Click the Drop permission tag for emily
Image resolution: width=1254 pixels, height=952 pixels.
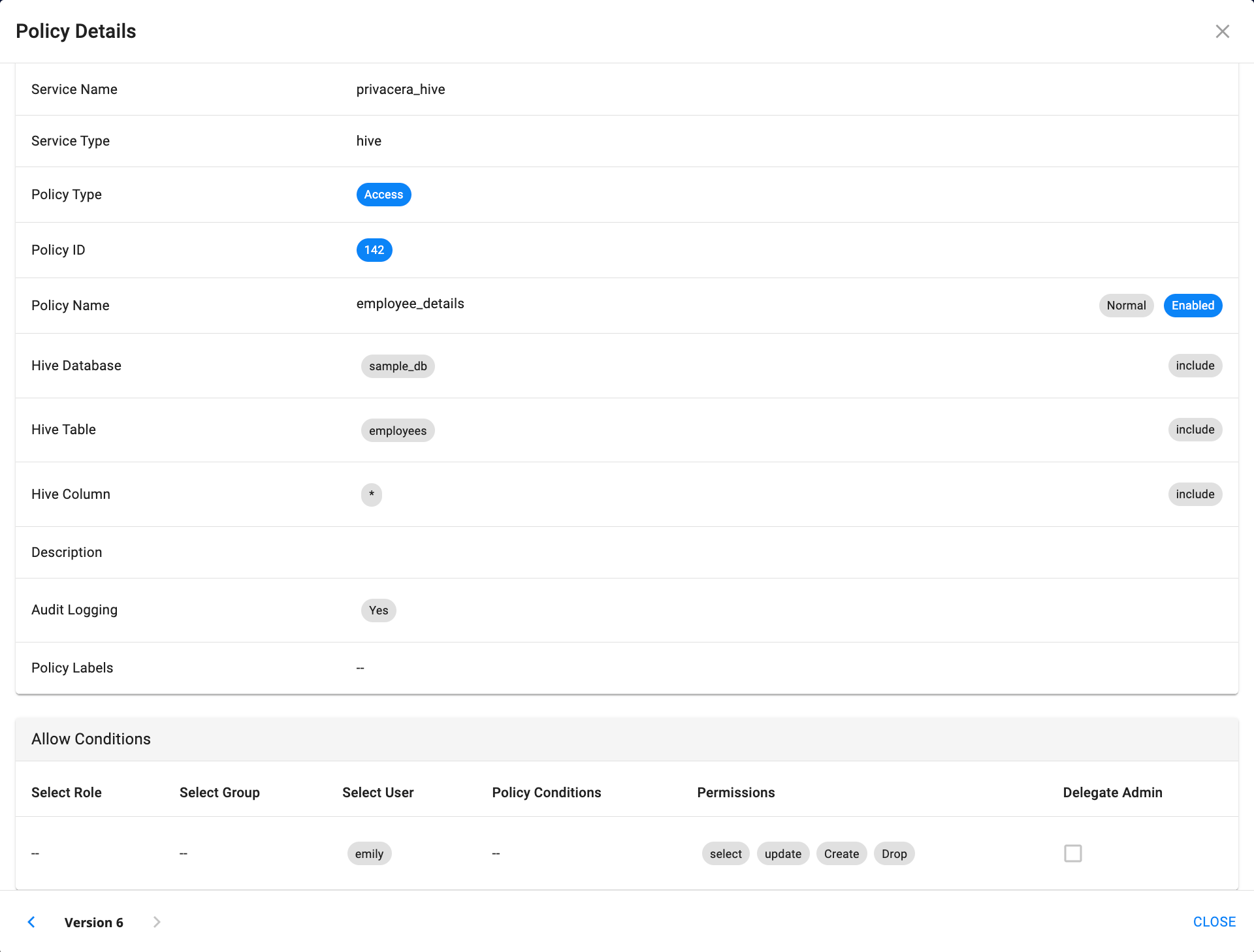point(892,854)
